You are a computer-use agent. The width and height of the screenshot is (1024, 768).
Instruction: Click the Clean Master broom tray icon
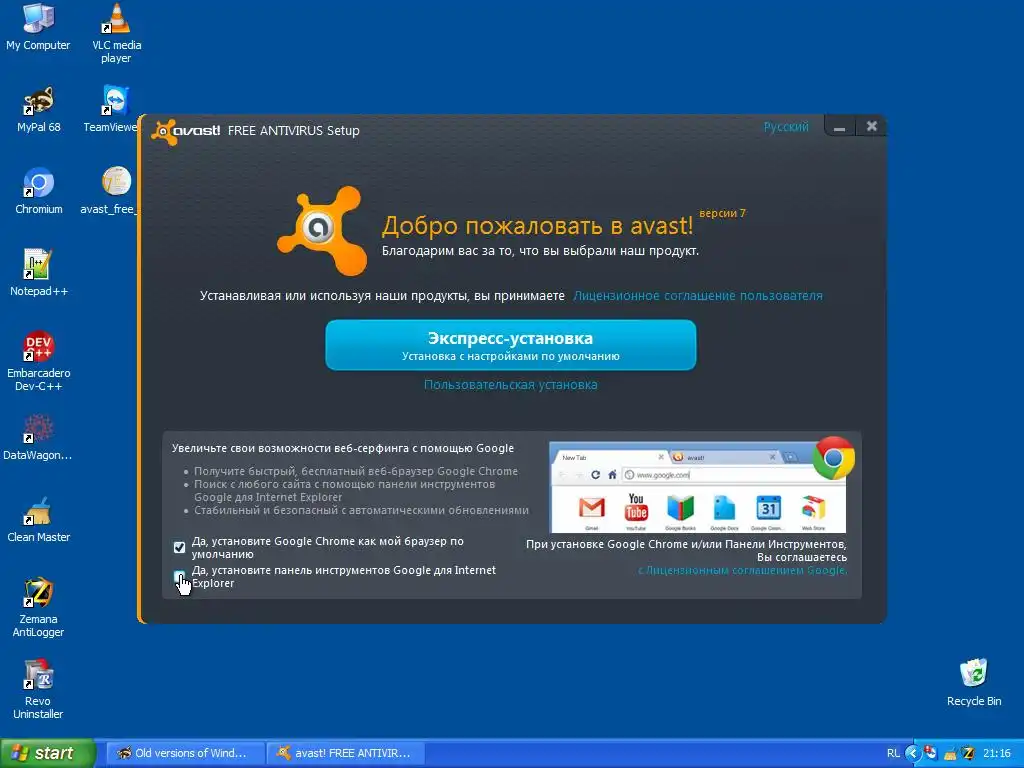tap(950, 753)
